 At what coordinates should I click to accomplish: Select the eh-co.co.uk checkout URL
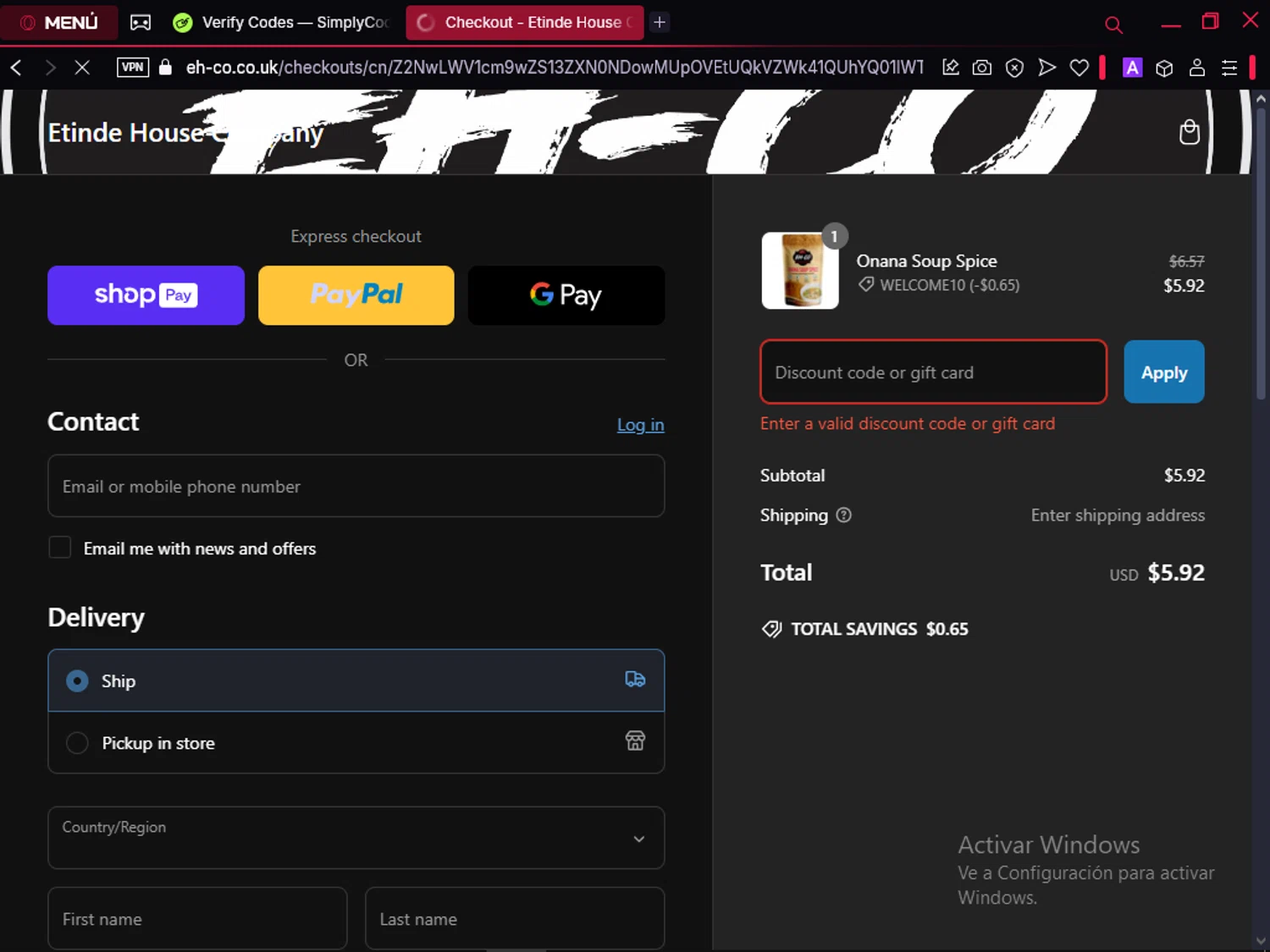tap(555, 68)
